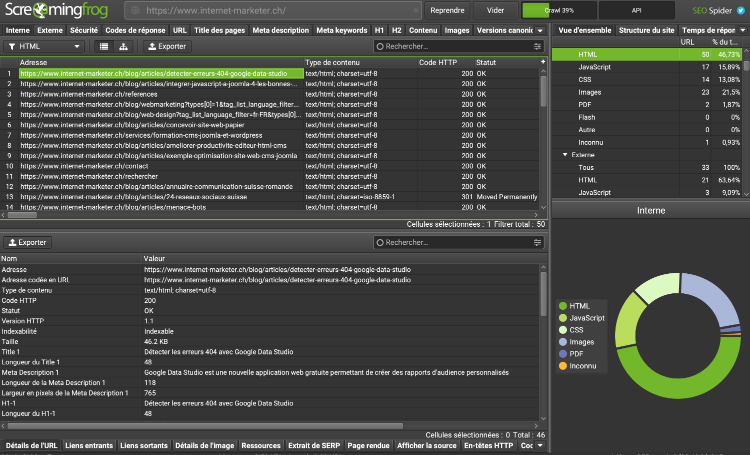This screenshot has width=750, height=455.
Task: Open Afficher la source tab
Action: [x=427, y=445]
